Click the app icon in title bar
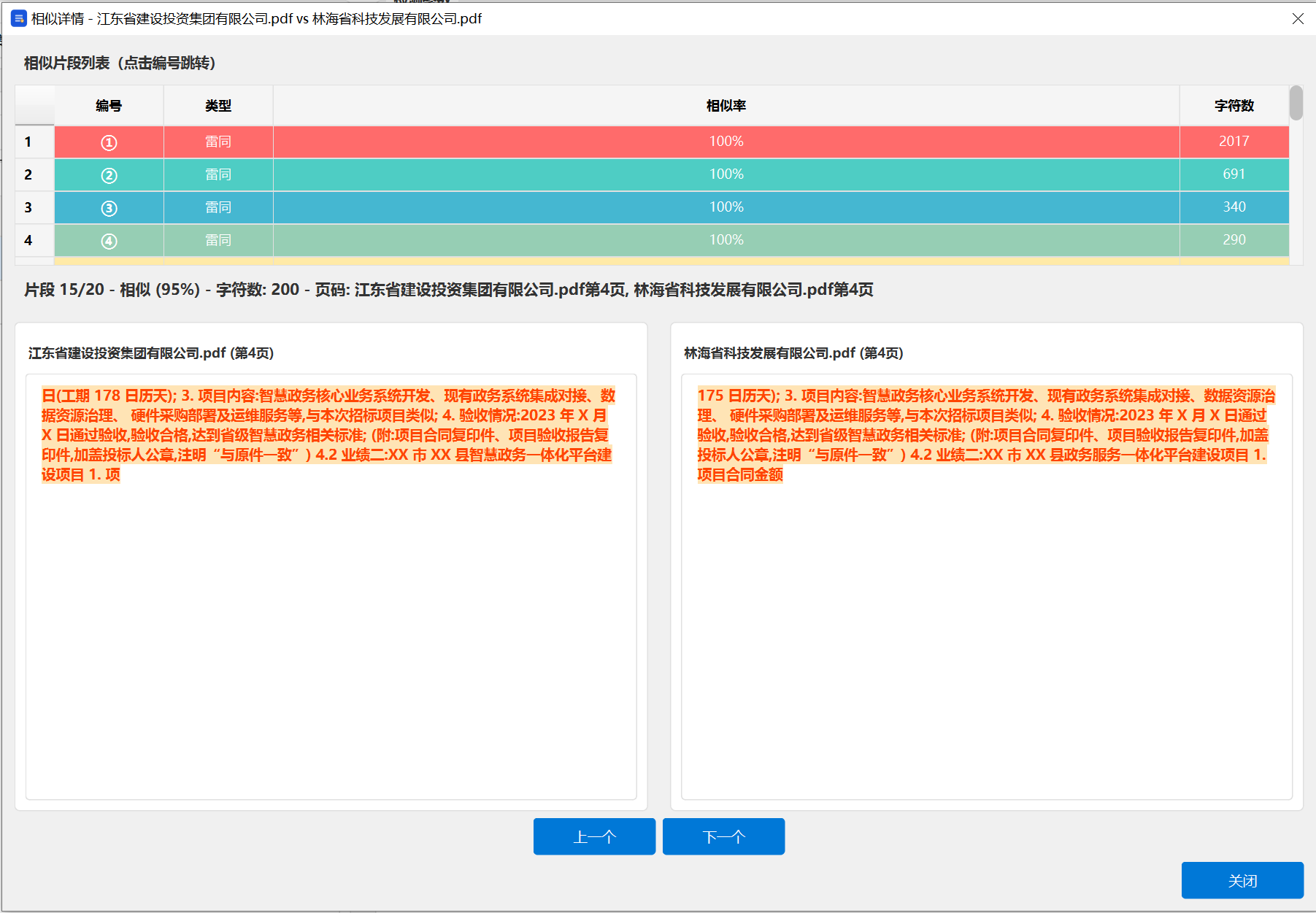 pos(18,18)
